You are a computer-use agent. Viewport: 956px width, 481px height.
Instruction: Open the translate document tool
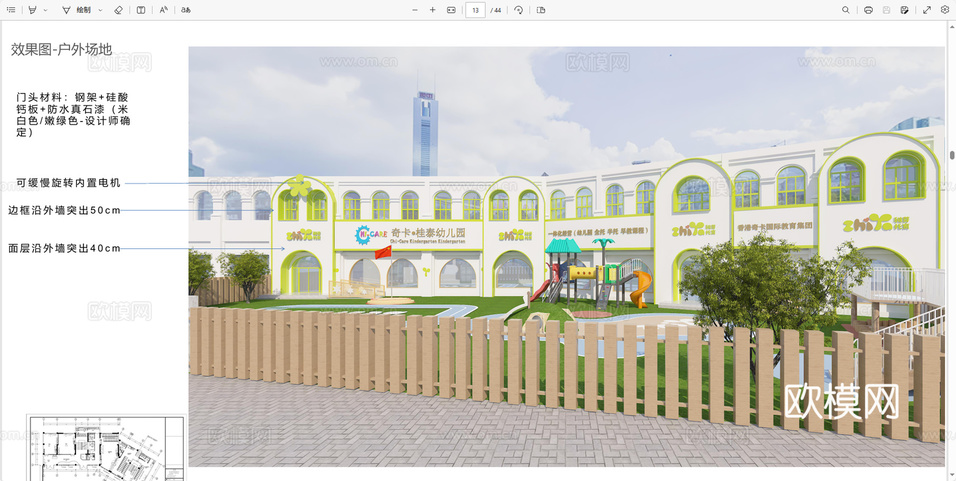point(186,10)
